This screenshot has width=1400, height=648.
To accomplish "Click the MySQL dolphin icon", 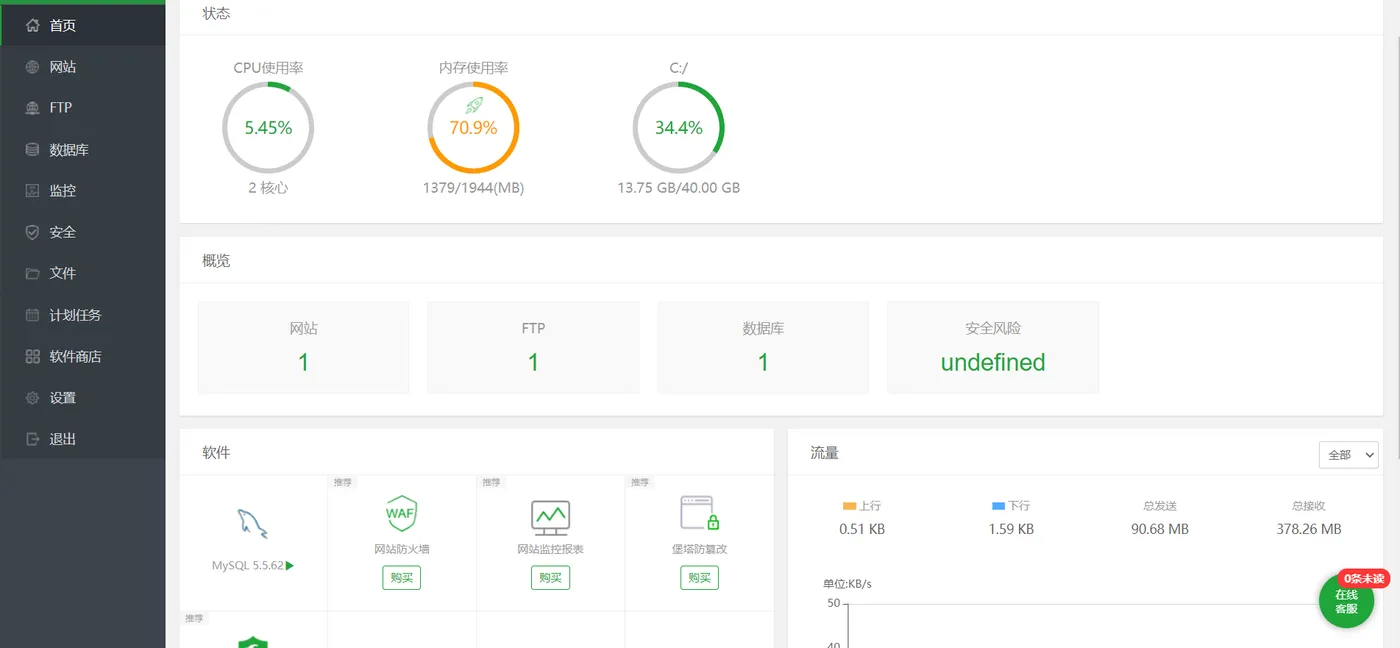I will pyautogui.click(x=252, y=523).
